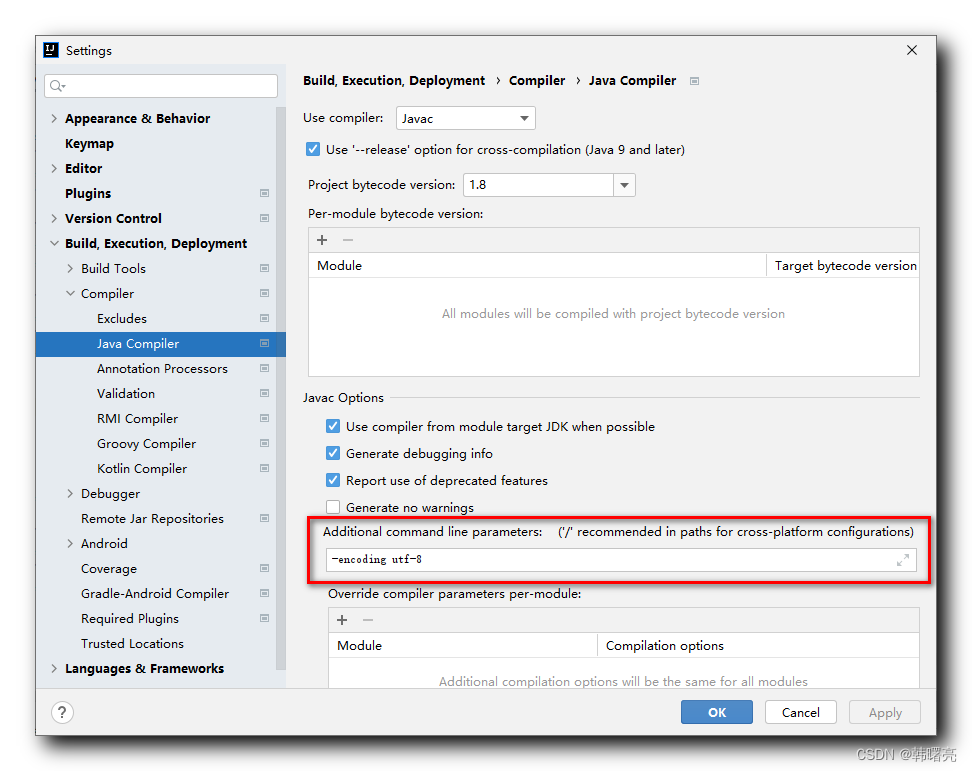Open Keymap settings page
972x771 pixels.
pos(89,144)
